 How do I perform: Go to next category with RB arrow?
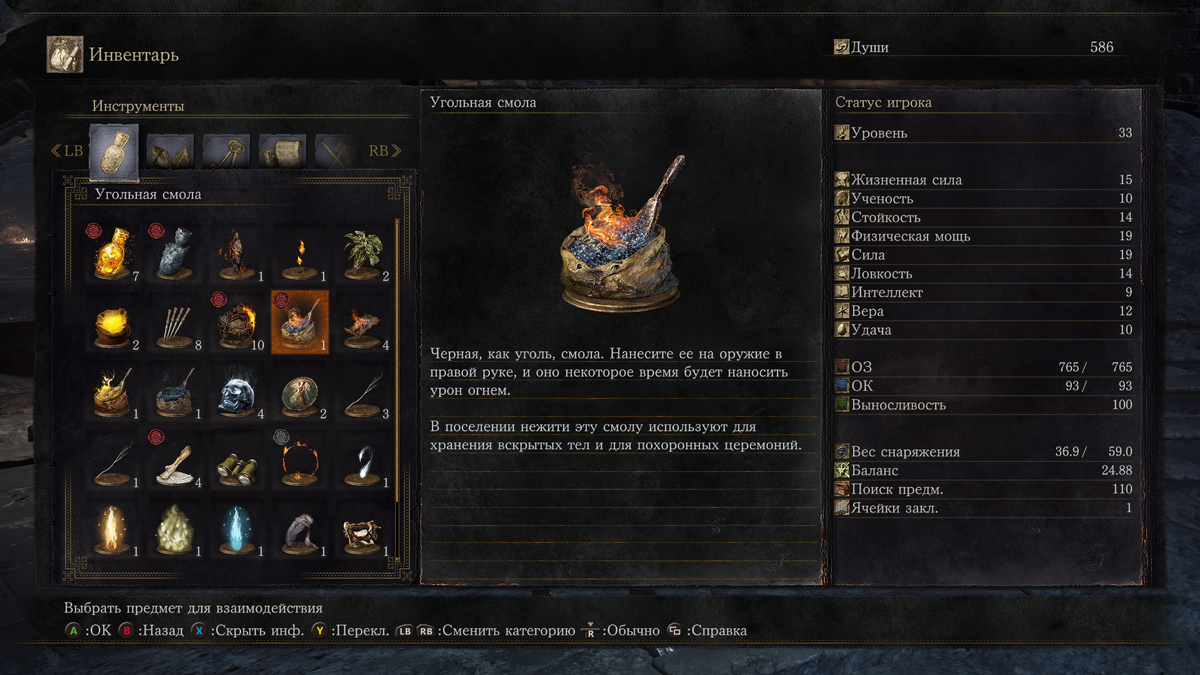(x=385, y=151)
